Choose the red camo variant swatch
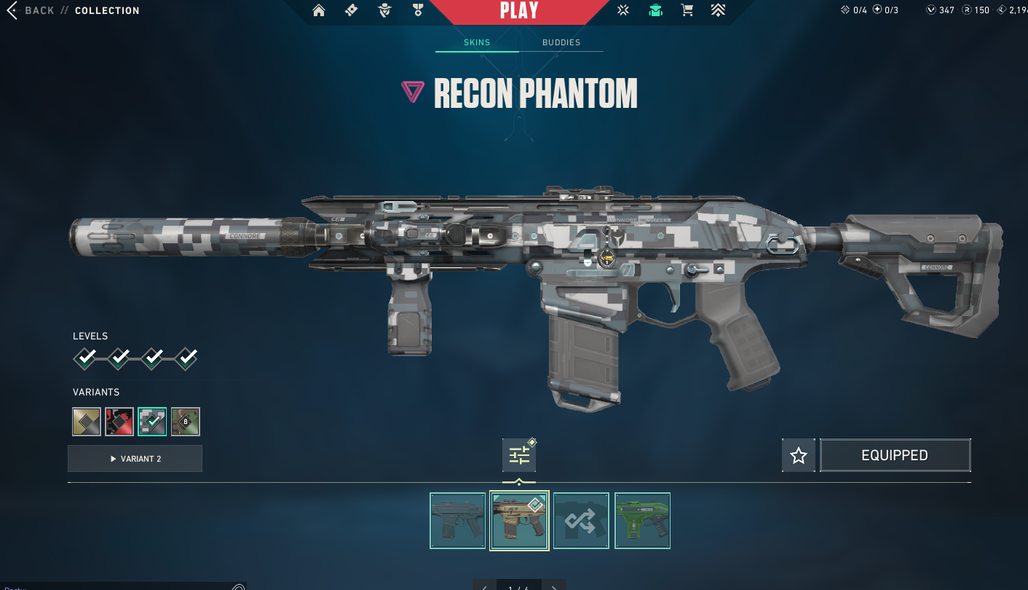Screen dimensions: 1028x590 point(119,422)
